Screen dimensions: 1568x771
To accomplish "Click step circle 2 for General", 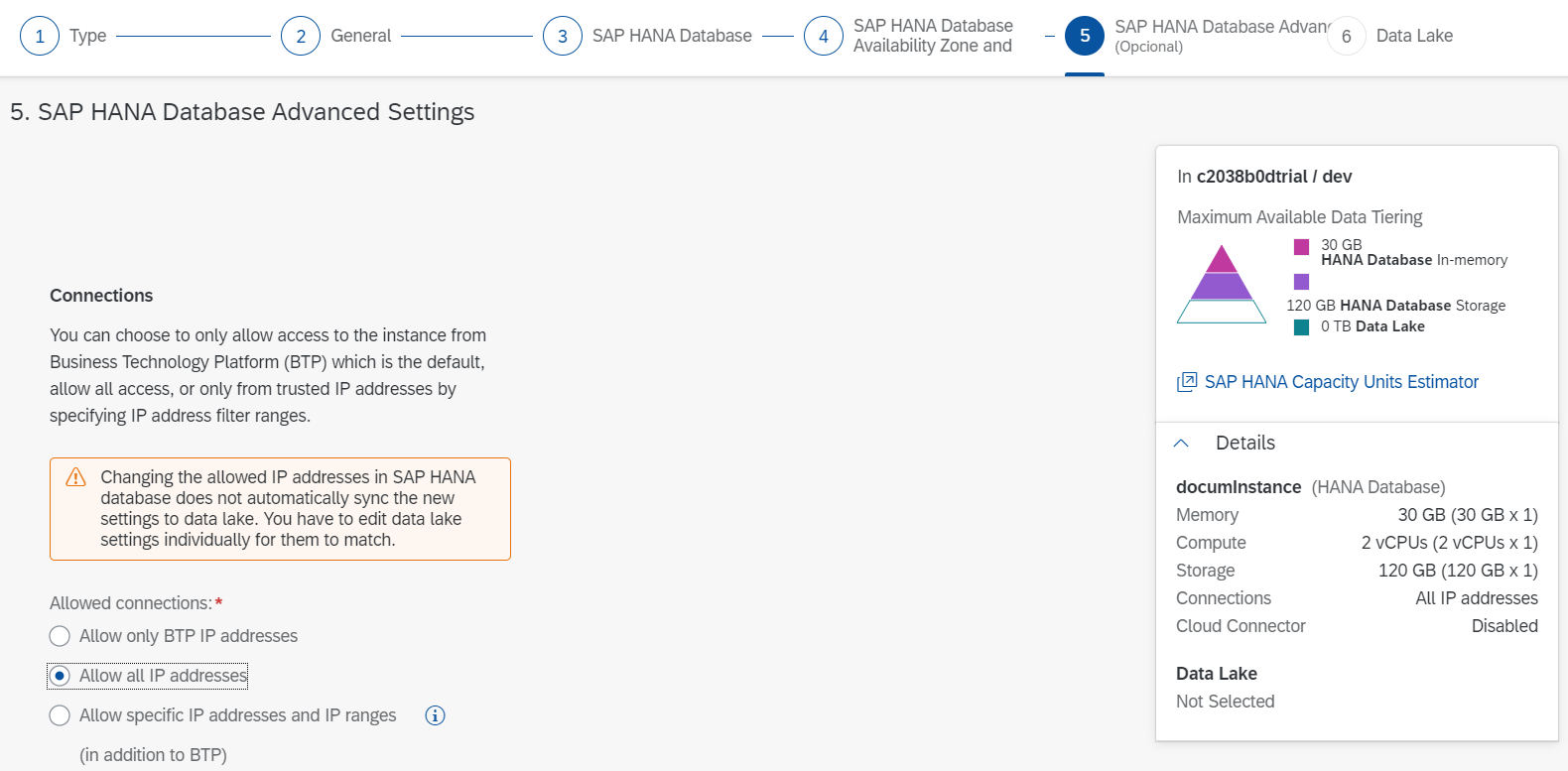I will pyautogui.click(x=301, y=36).
